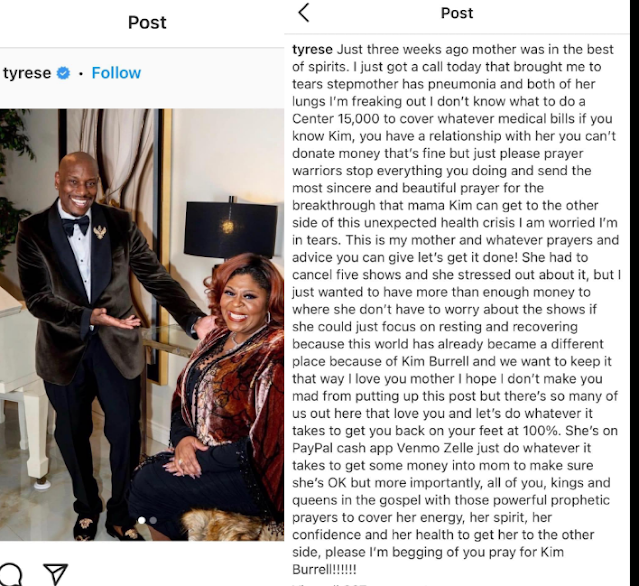Viewport: 639px width, 586px height.
Task: Share post with the paper plane icon
Action: pyautogui.click(x=55, y=574)
